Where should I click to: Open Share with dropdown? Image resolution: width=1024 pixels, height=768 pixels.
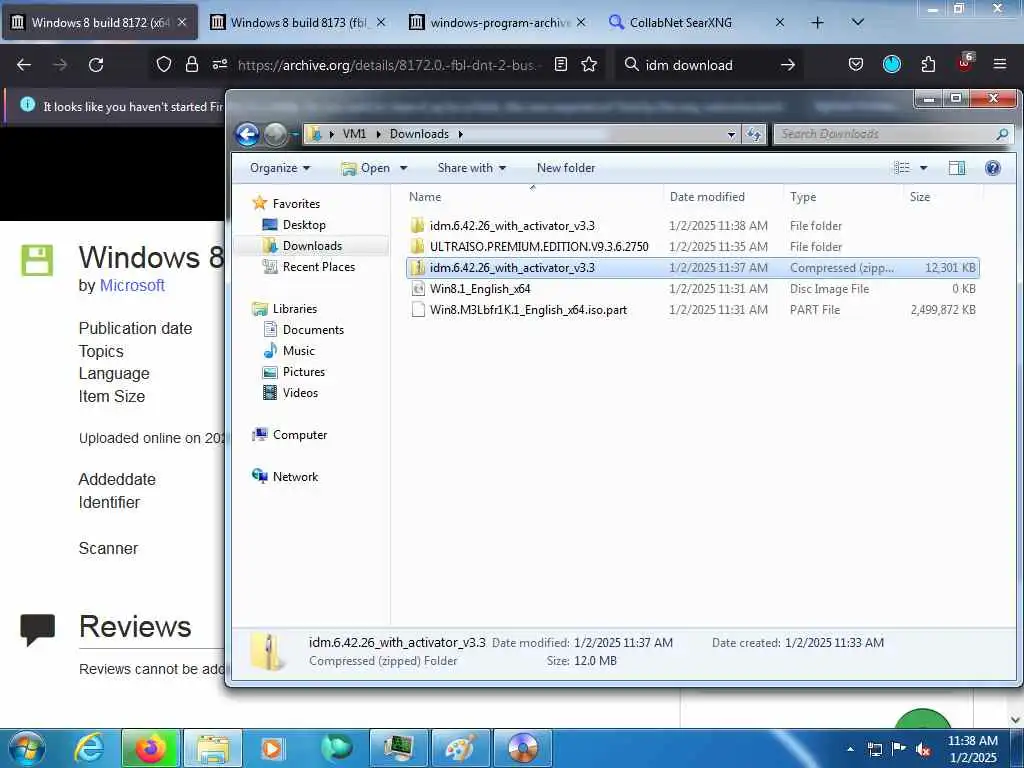[472, 168]
